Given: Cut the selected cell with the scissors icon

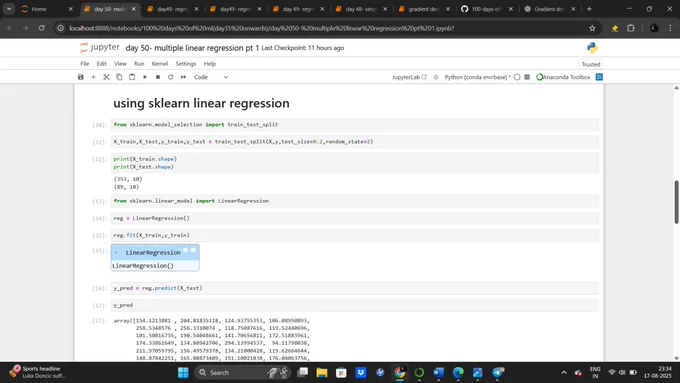Looking at the screenshot, I should 106,77.
